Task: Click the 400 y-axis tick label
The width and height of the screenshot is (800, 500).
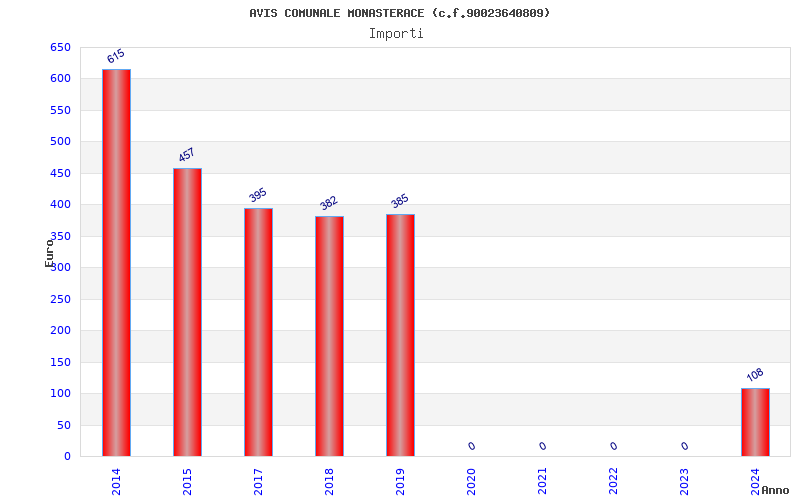Action: coord(60,205)
